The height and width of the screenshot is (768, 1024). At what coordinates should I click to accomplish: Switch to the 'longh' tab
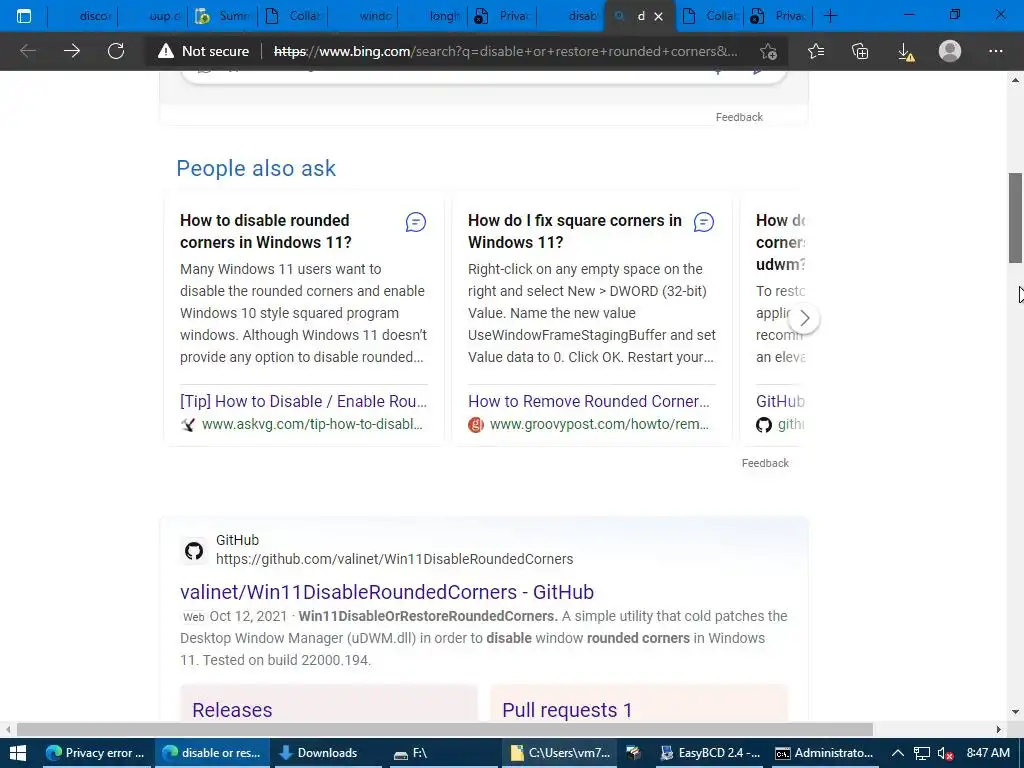tap(433, 16)
